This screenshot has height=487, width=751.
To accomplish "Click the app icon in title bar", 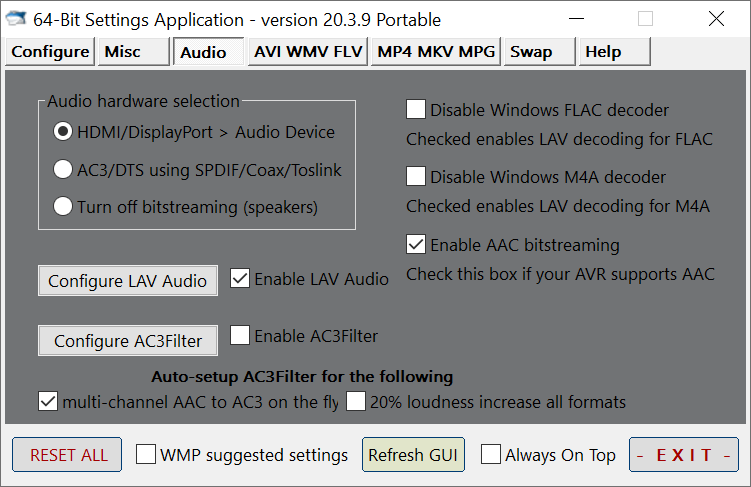I will coord(18,19).
